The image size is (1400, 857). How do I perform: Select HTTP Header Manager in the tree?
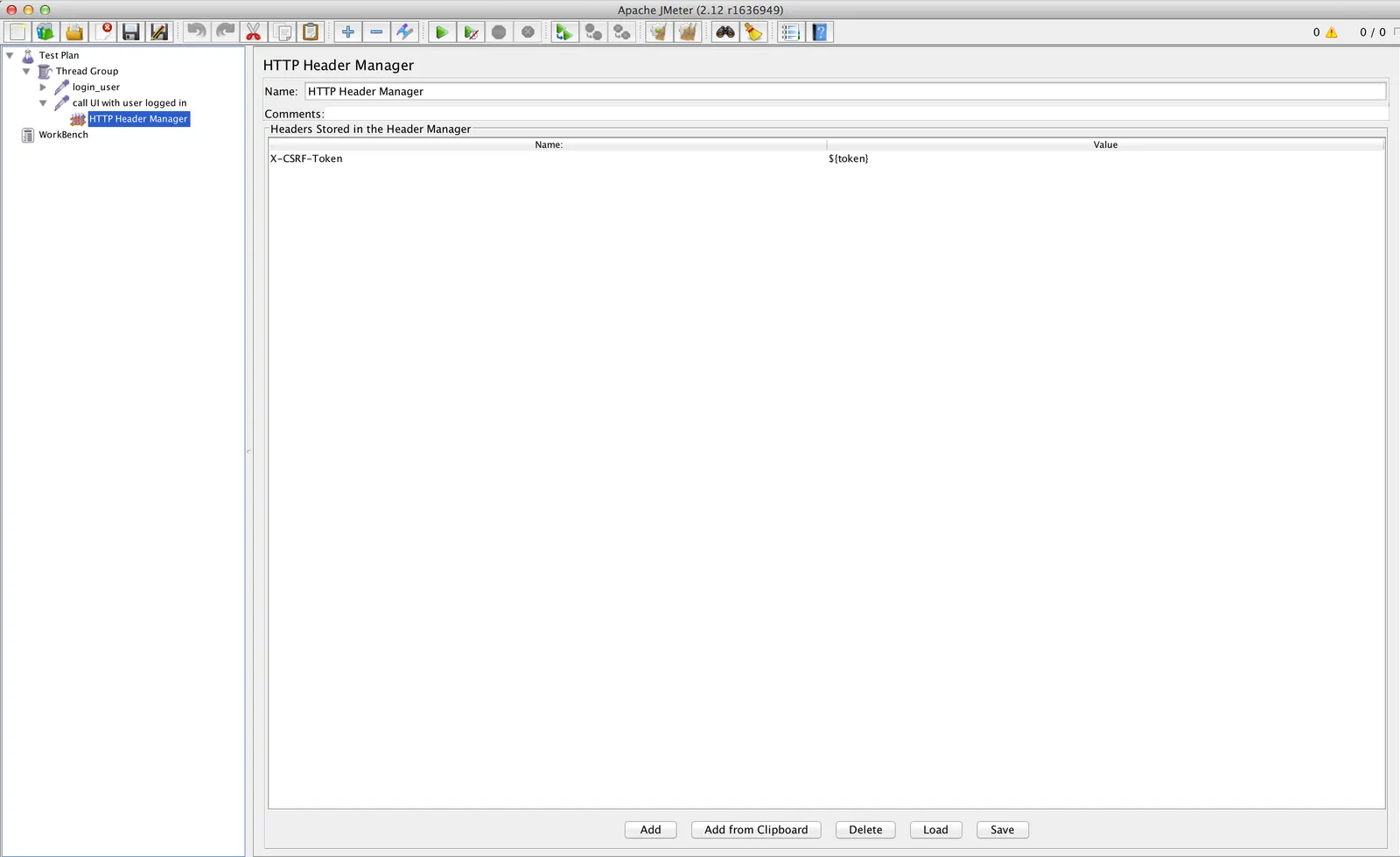[138, 119]
